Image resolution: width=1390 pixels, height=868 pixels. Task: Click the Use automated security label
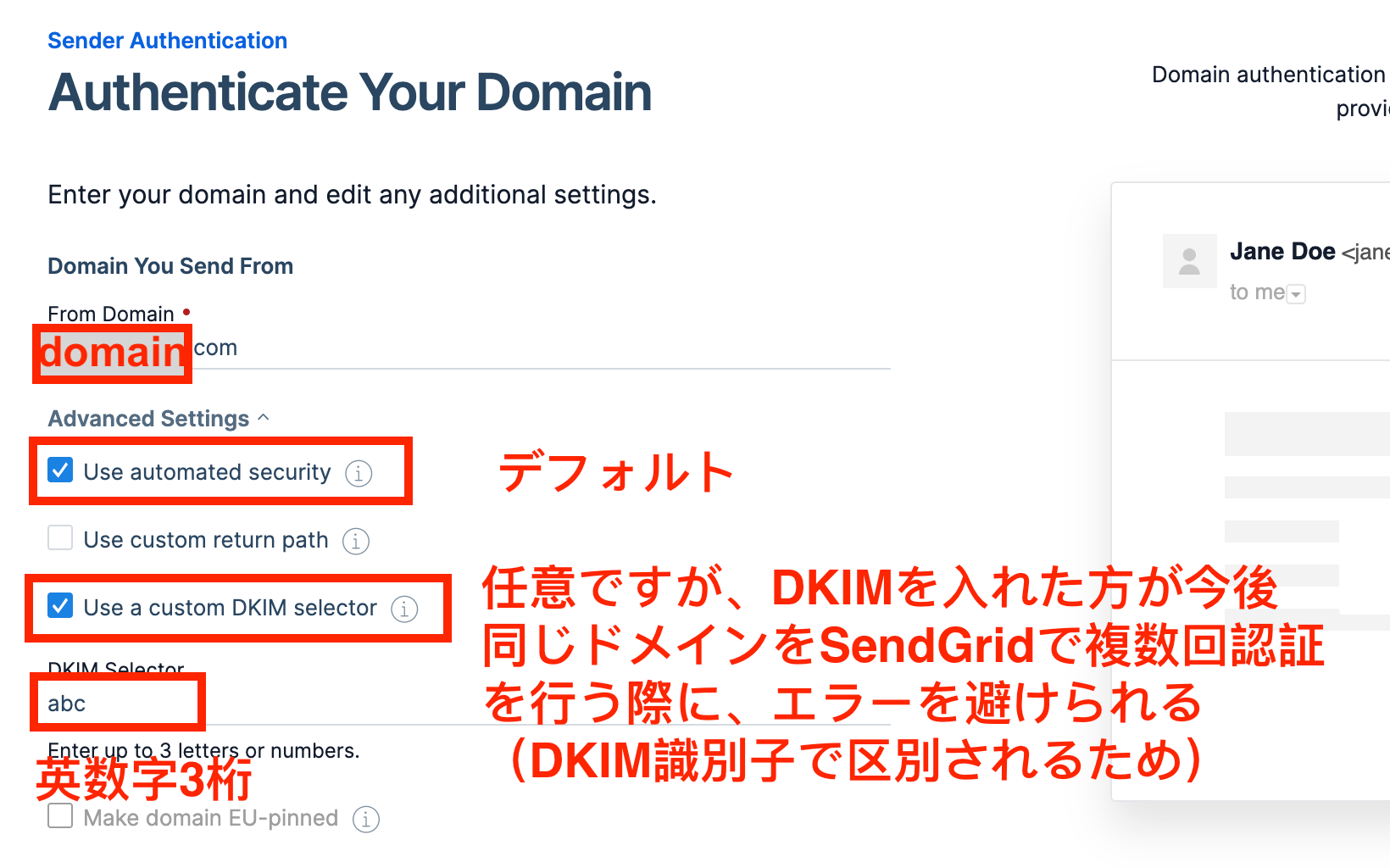[207, 472]
